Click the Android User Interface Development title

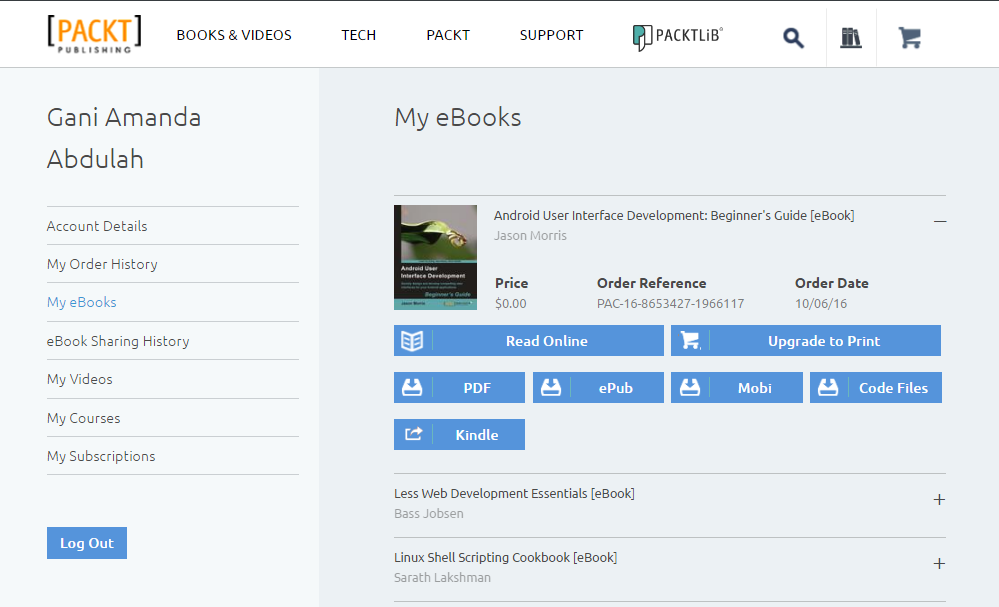coord(674,215)
